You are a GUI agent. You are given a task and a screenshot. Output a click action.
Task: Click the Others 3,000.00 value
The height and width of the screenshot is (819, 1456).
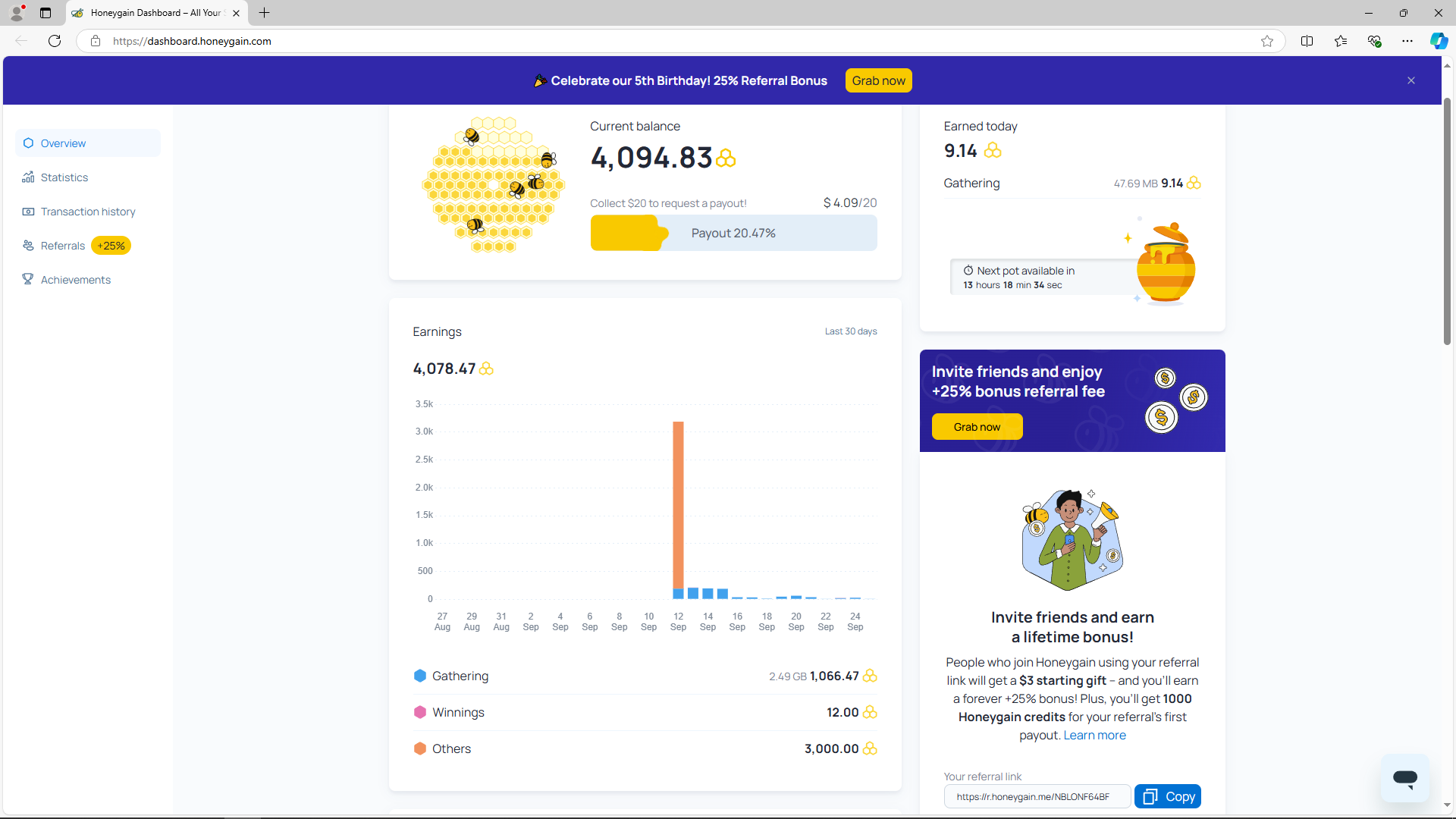pyautogui.click(x=832, y=748)
